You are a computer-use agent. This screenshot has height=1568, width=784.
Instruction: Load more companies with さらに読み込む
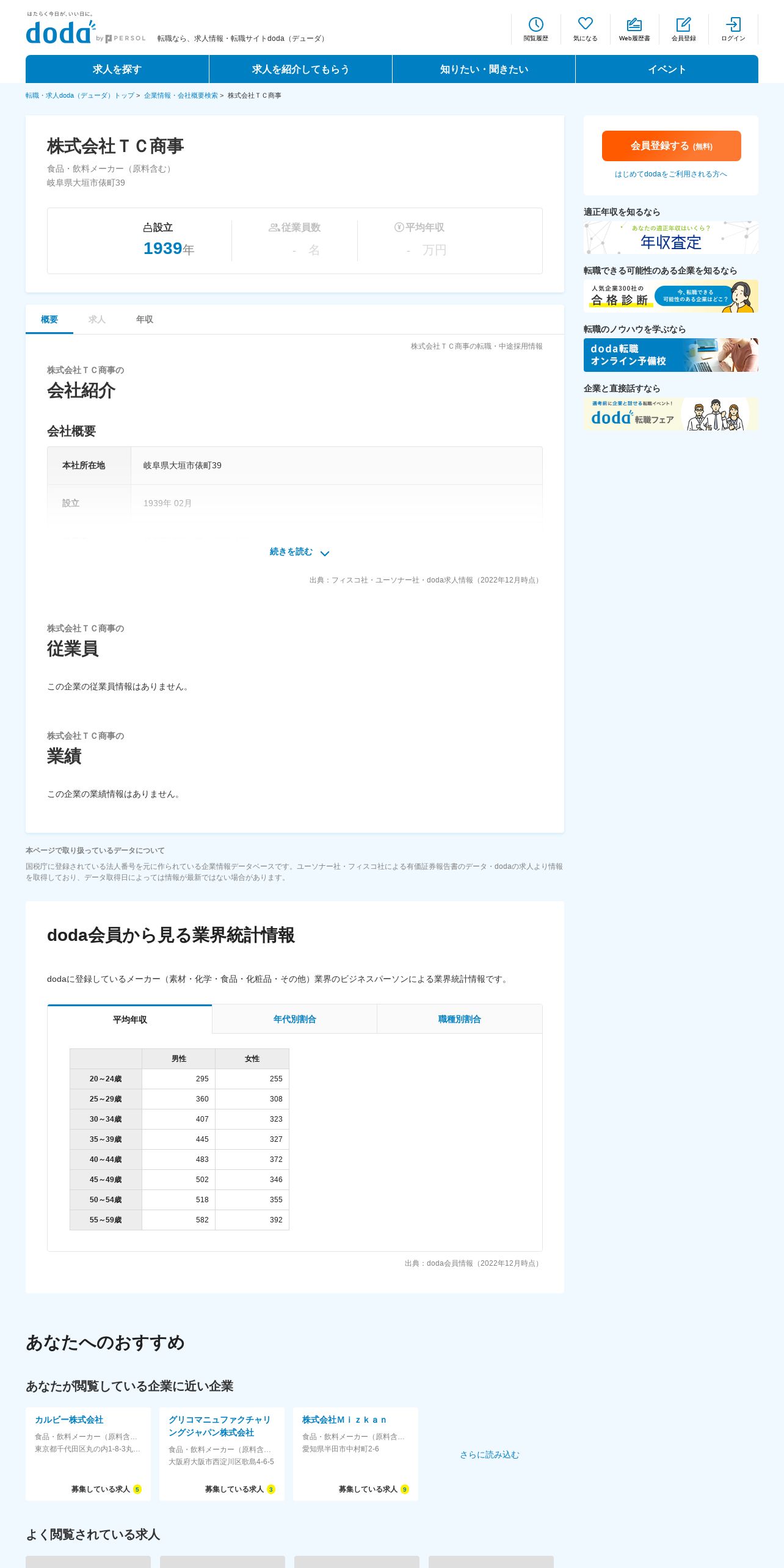click(x=489, y=1455)
